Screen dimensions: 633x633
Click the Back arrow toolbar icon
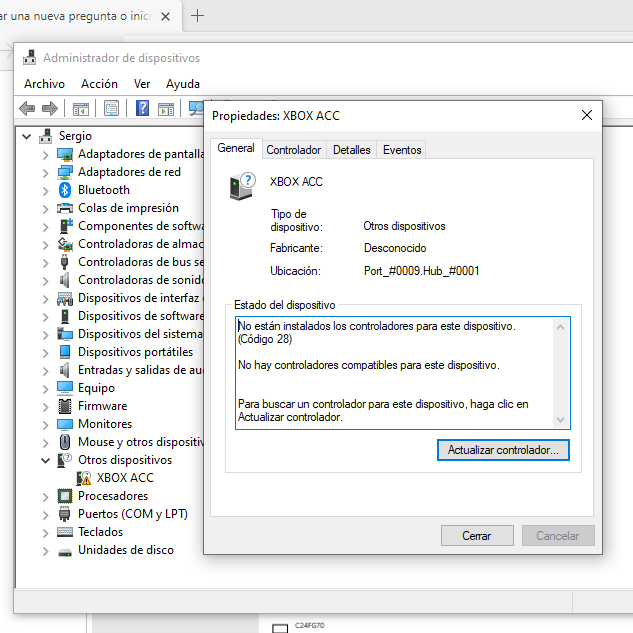pyautogui.click(x=27, y=109)
